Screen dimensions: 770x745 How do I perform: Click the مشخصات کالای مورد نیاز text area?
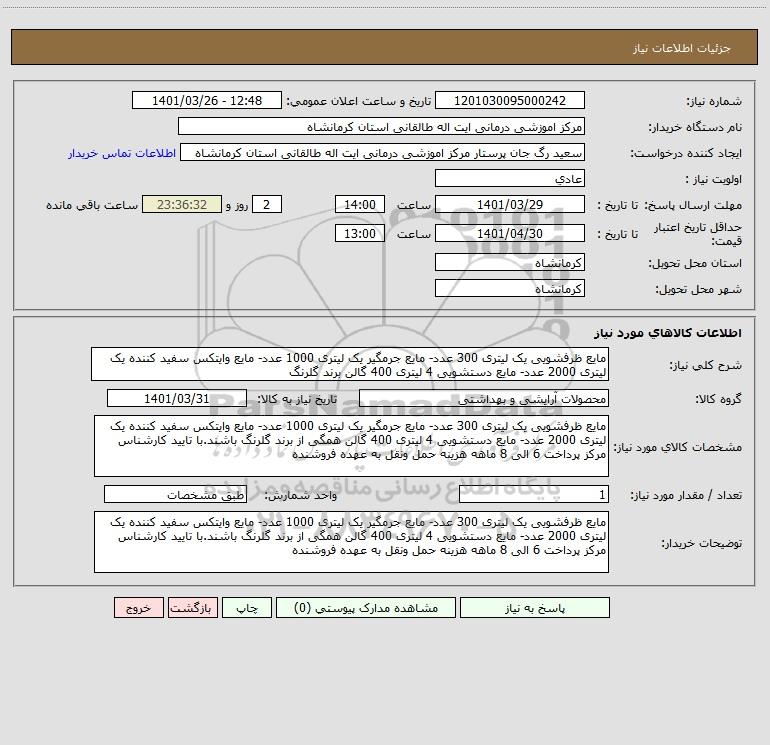351,446
